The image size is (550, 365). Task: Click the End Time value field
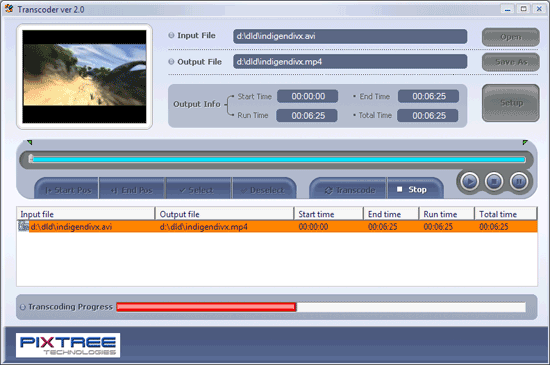428,96
